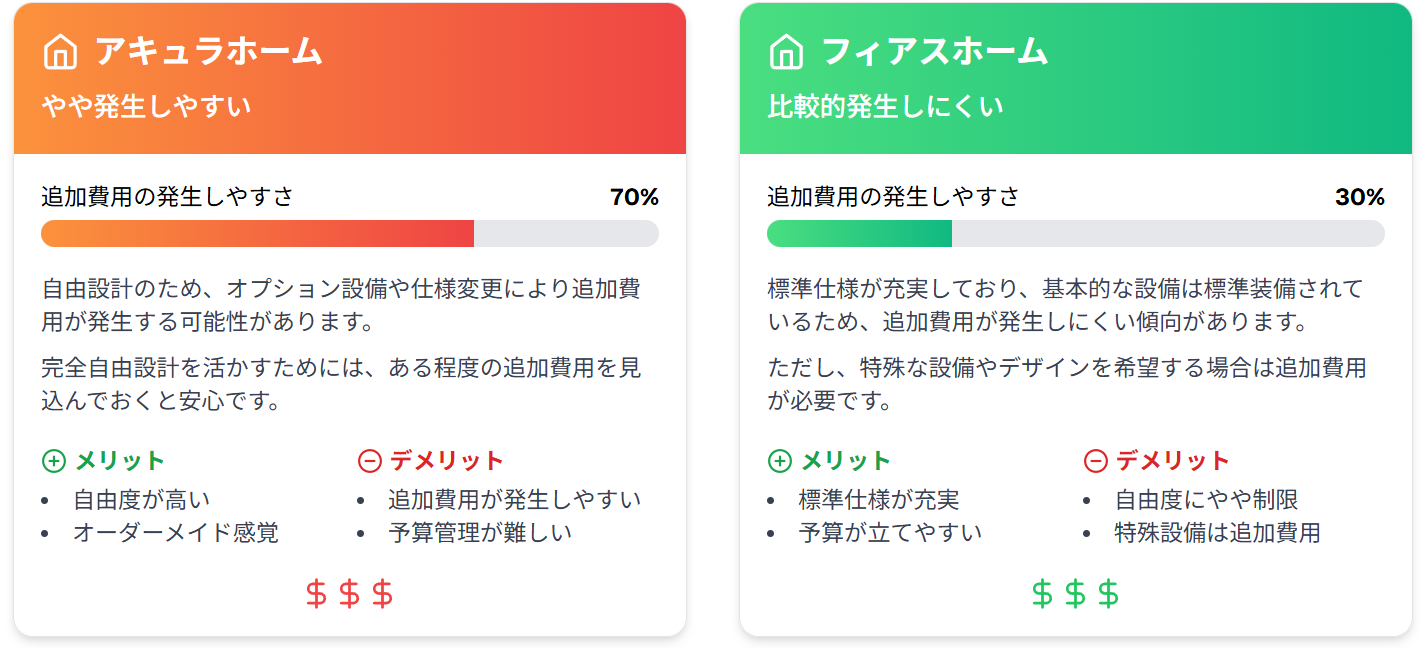Click the 70% percentage label
This screenshot has width=1420, height=649.
634,197
